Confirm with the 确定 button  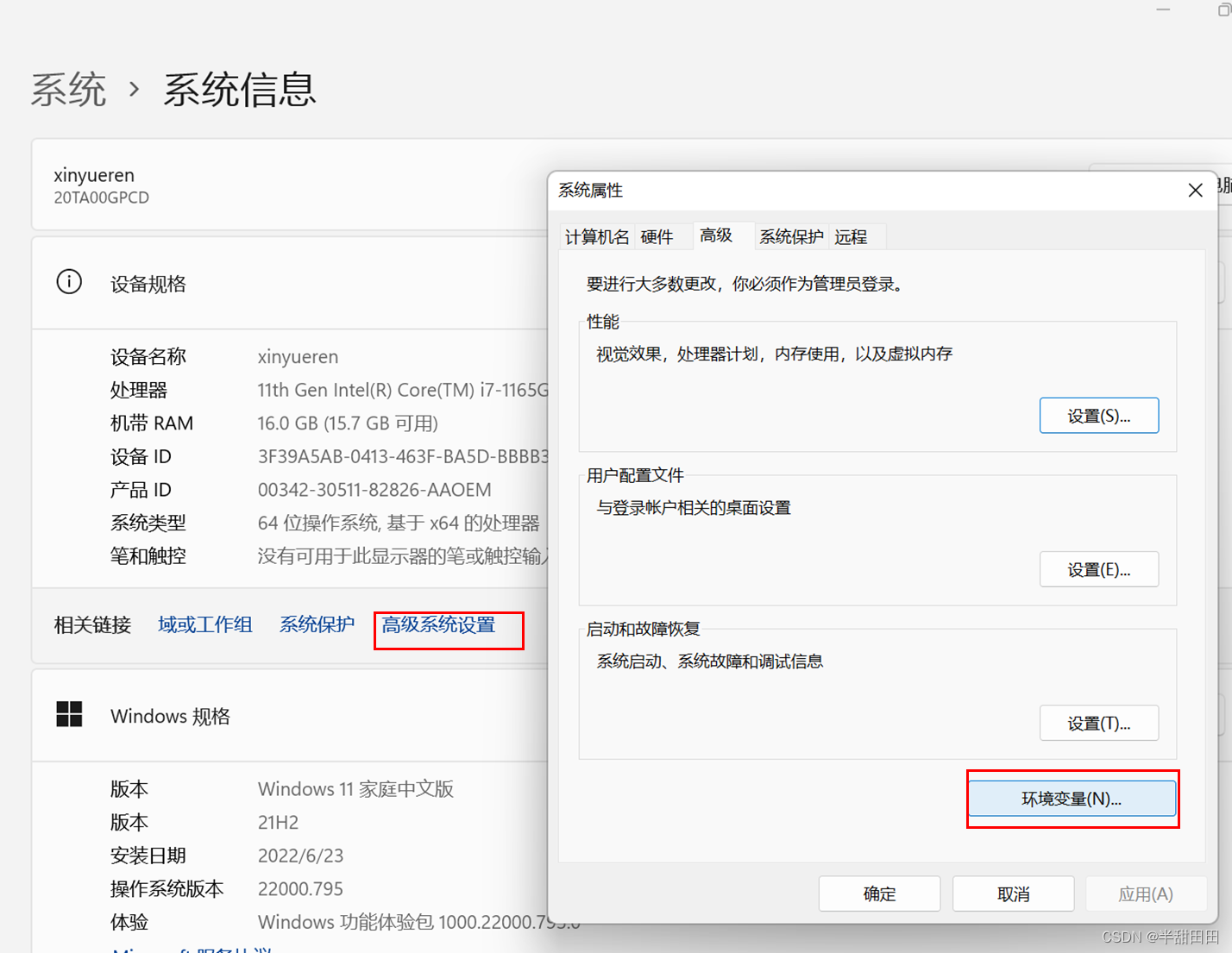tap(879, 893)
